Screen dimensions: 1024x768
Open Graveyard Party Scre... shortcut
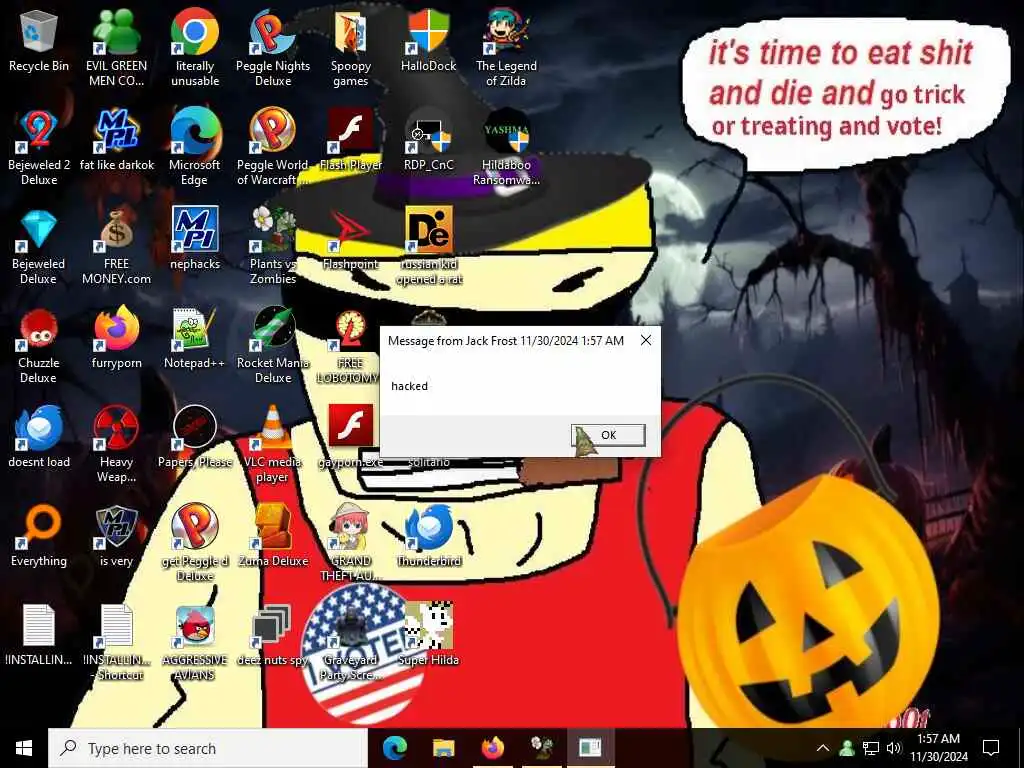(351, 643)
